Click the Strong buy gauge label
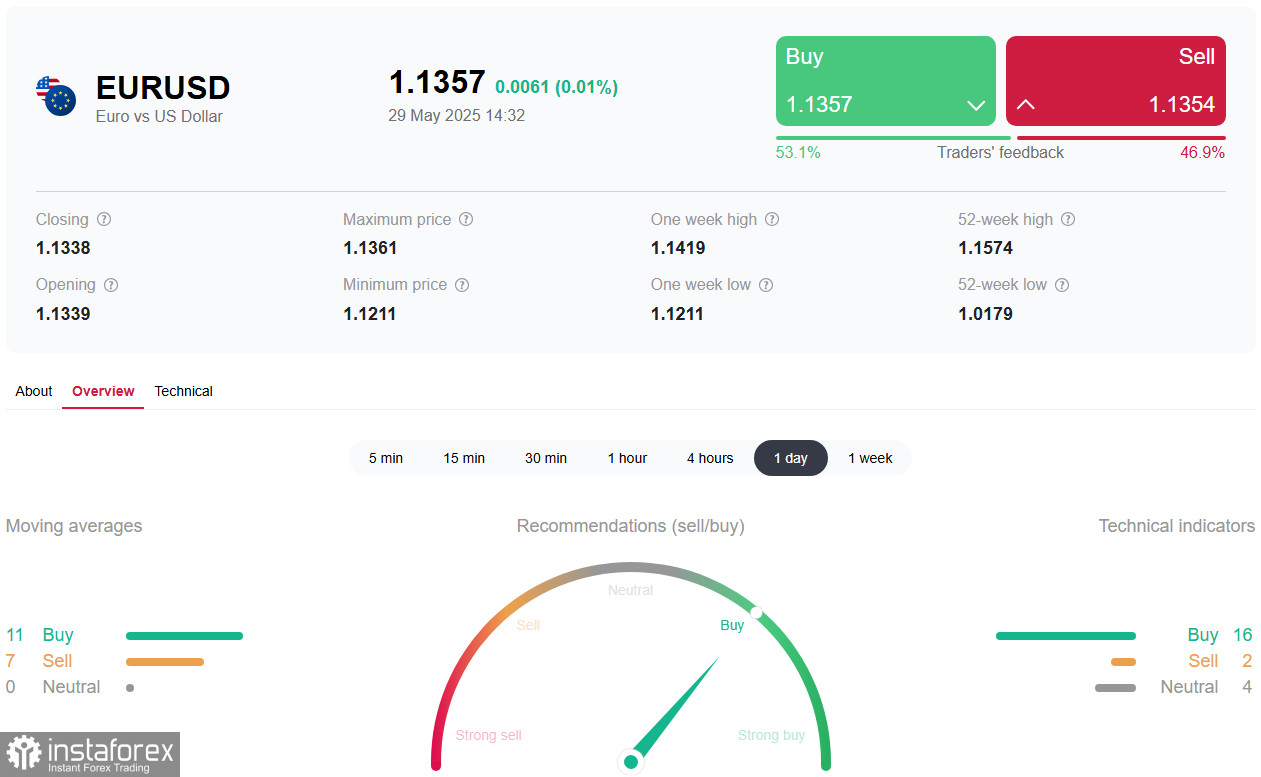 coord(771,735)
